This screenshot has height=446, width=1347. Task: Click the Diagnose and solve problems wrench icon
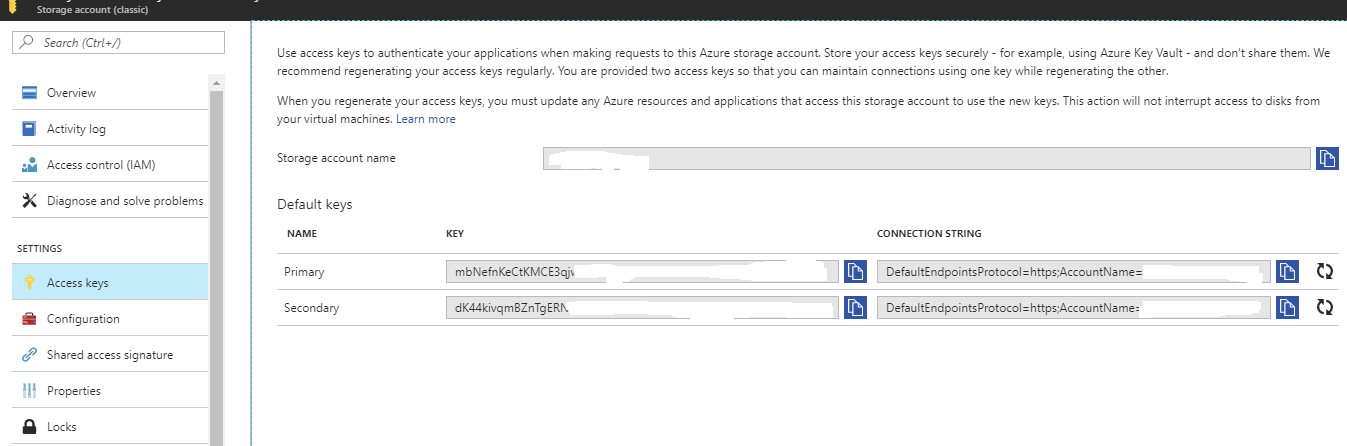29,201
